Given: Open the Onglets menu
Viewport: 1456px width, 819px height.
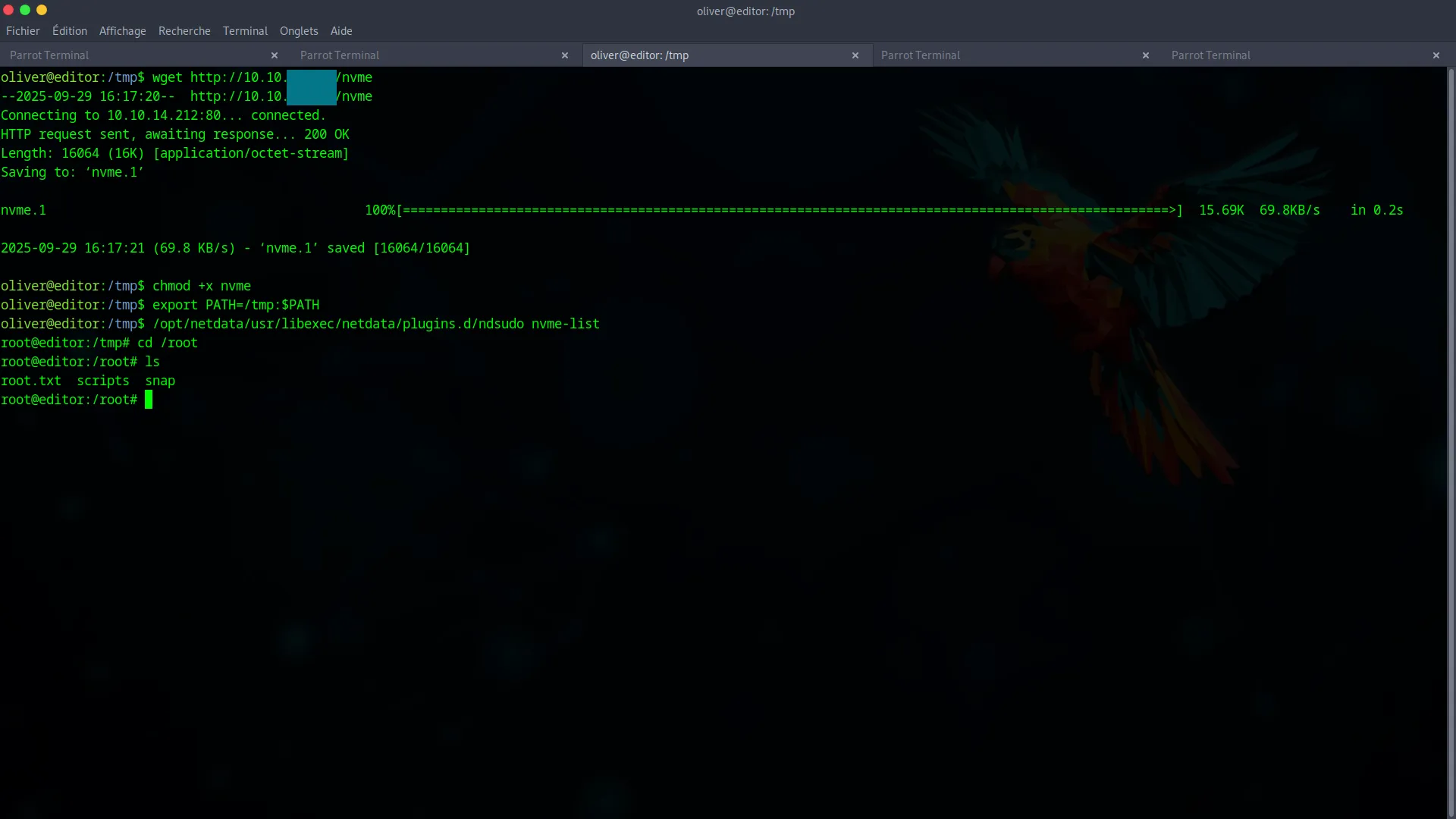Looking at the screenshot, I should tap(298, 31).
